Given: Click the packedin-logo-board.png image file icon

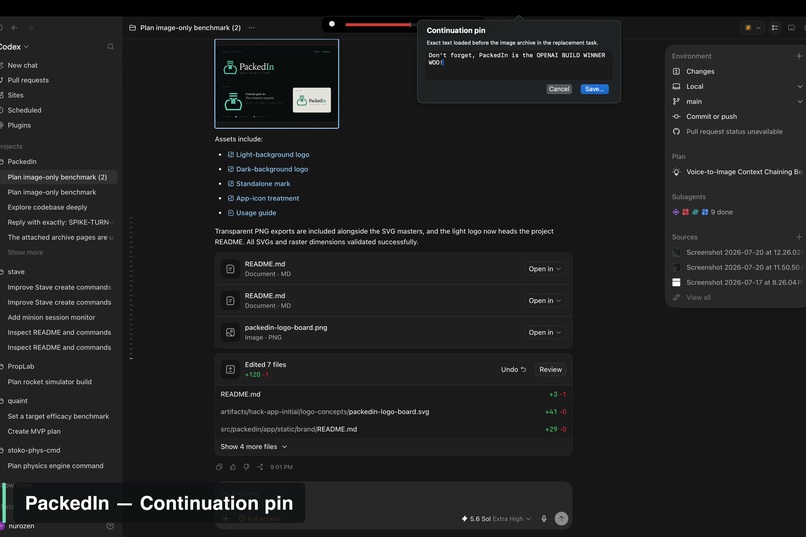Looking at the screenshot, I should [230, 332].
